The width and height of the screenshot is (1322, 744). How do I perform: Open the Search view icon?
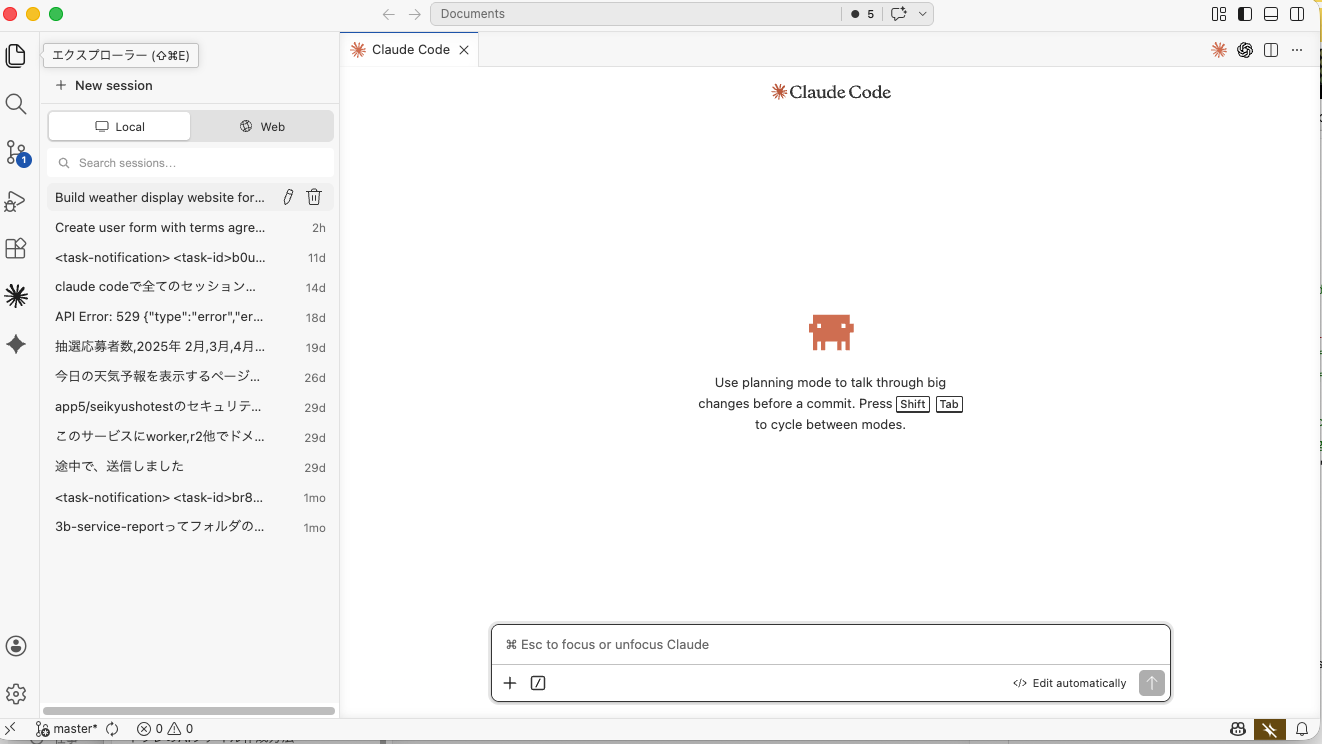pyautogui.click(x=16, y=104)
